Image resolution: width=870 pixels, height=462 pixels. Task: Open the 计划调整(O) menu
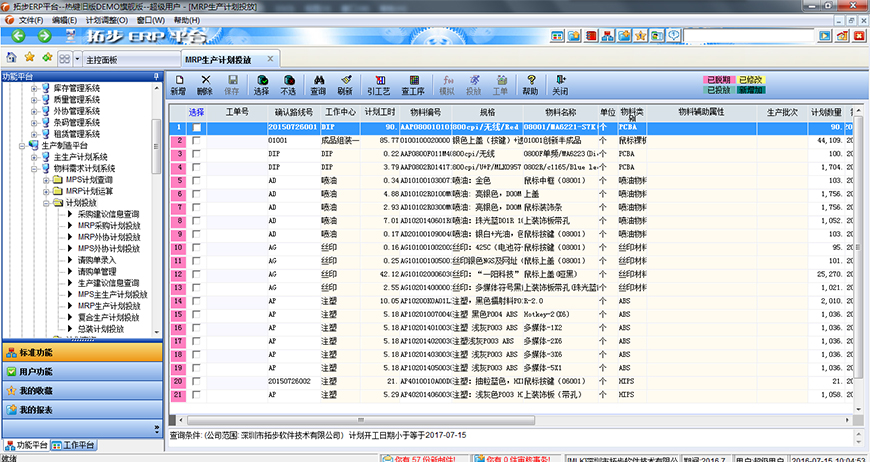106,20
